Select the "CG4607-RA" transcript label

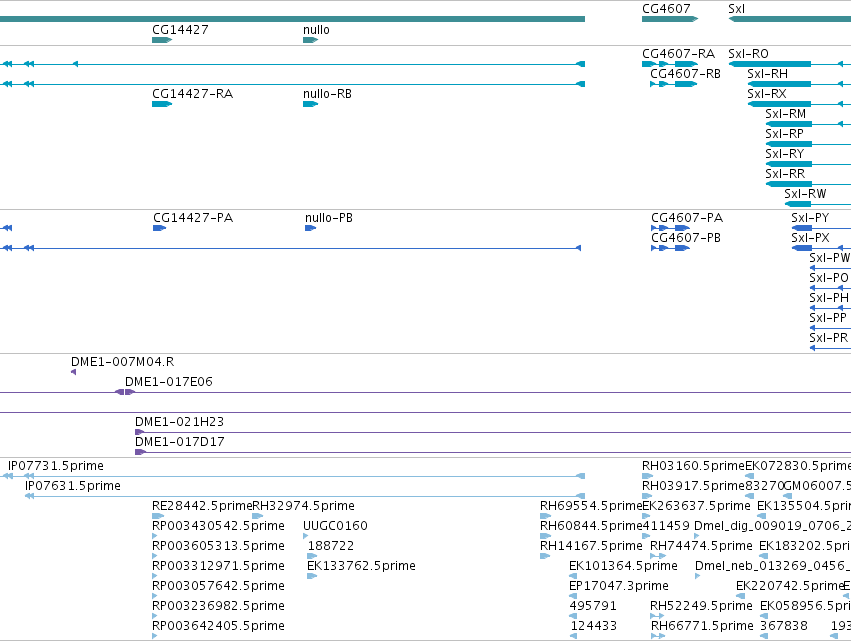pos(678,54)
